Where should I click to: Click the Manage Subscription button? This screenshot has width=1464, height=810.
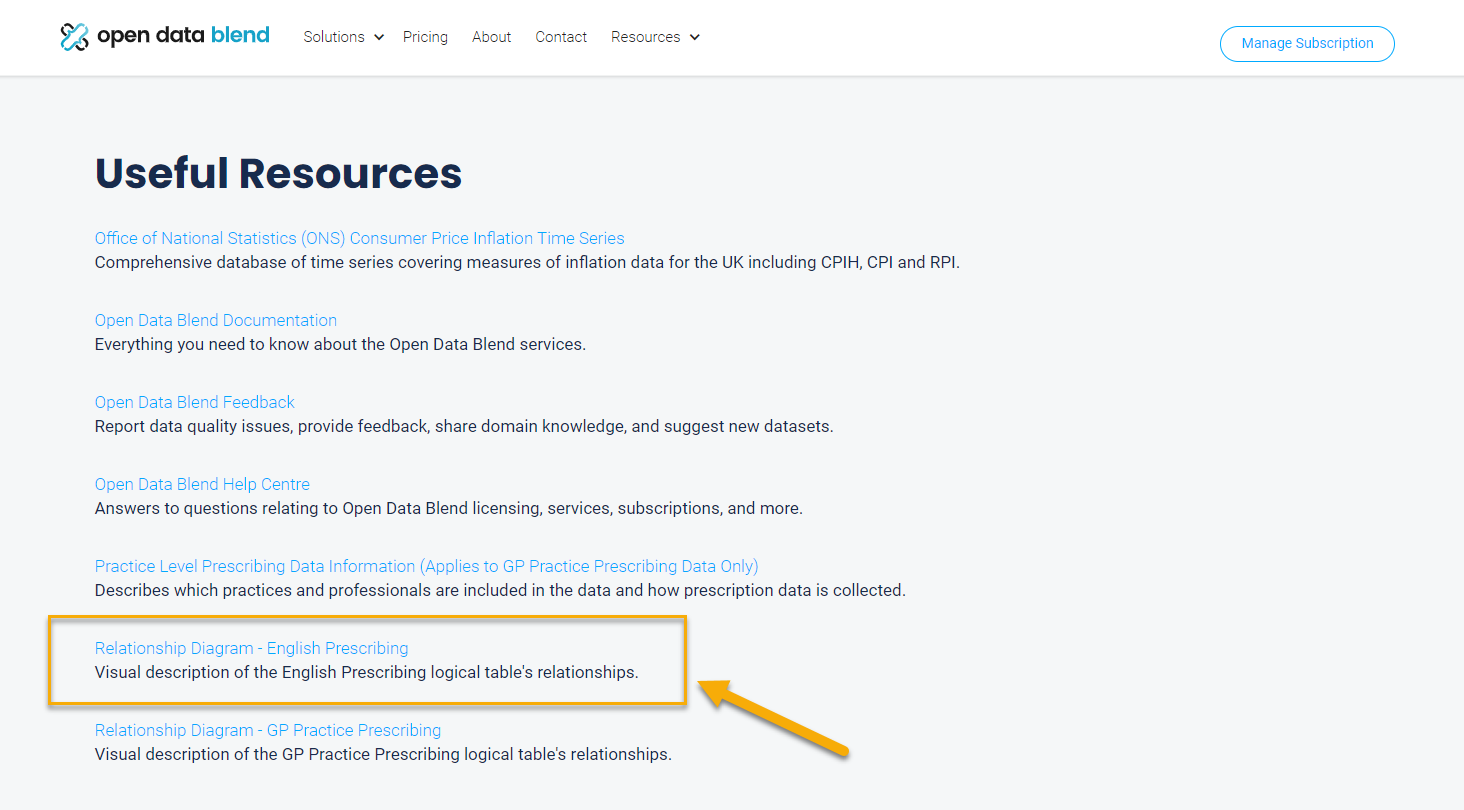pos(1307,43)
